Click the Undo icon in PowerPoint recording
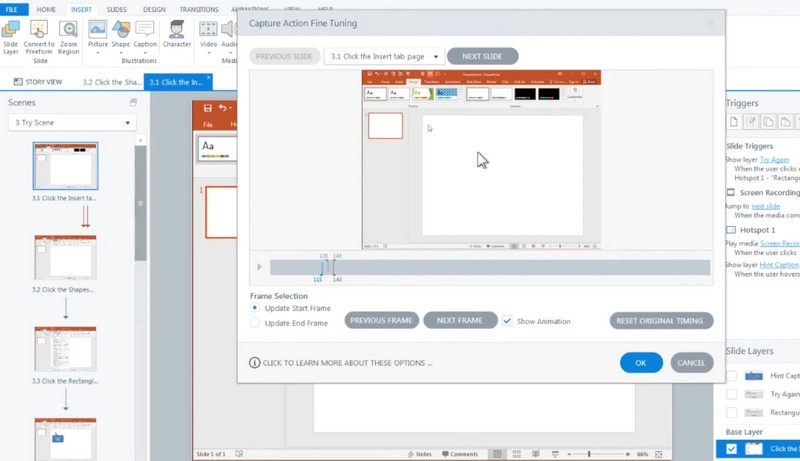This screenshot has height=461, width=800. coord(222,108)
